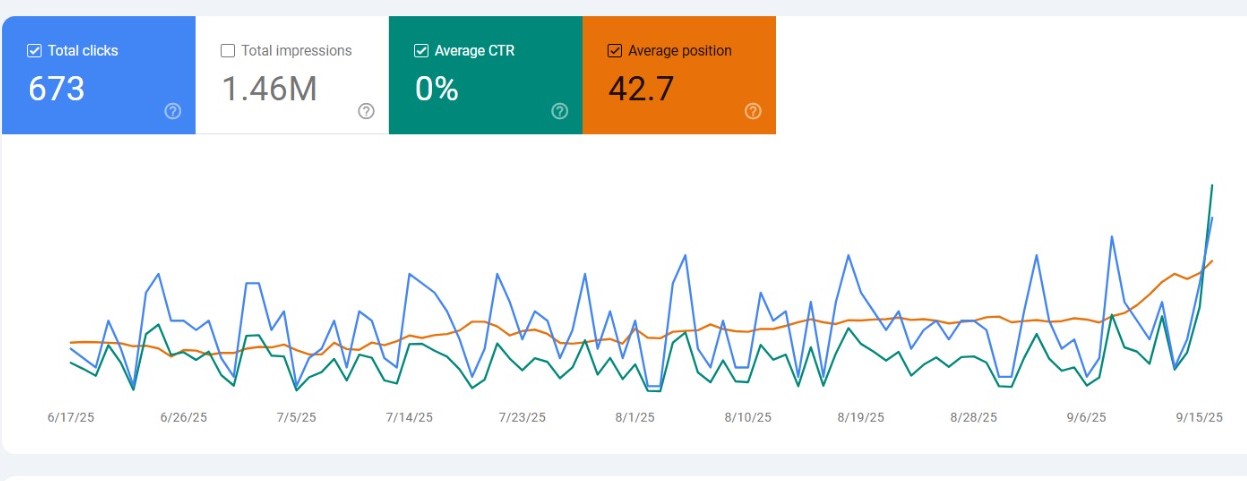Click green CTR line's highest peak at right
The image size is (1247, 481).
pos(1212,185)
